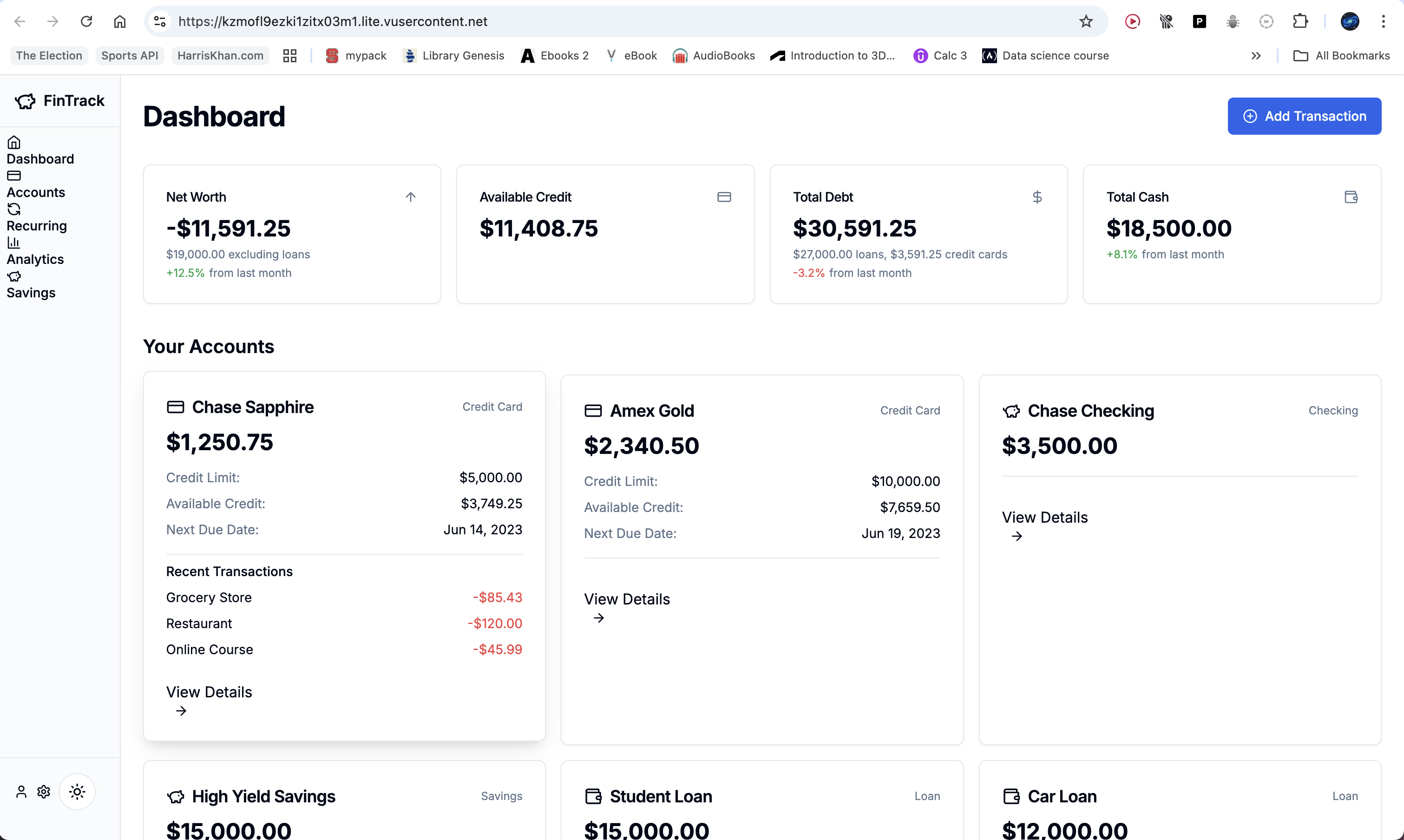Click the browser home icon
Screen dimensions: 1404x840
119,21
